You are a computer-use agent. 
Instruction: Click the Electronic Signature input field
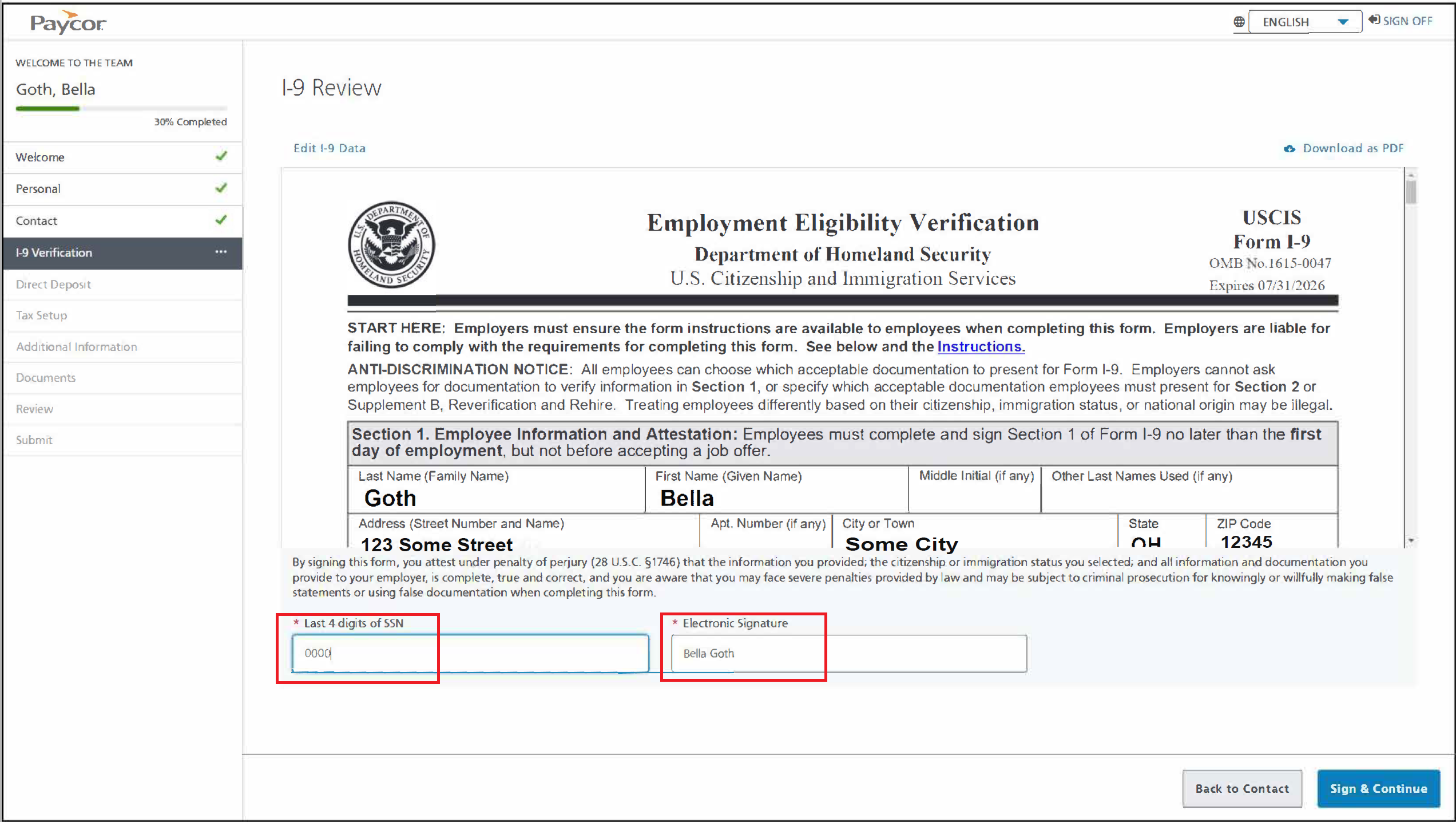[x=848, y=653]
